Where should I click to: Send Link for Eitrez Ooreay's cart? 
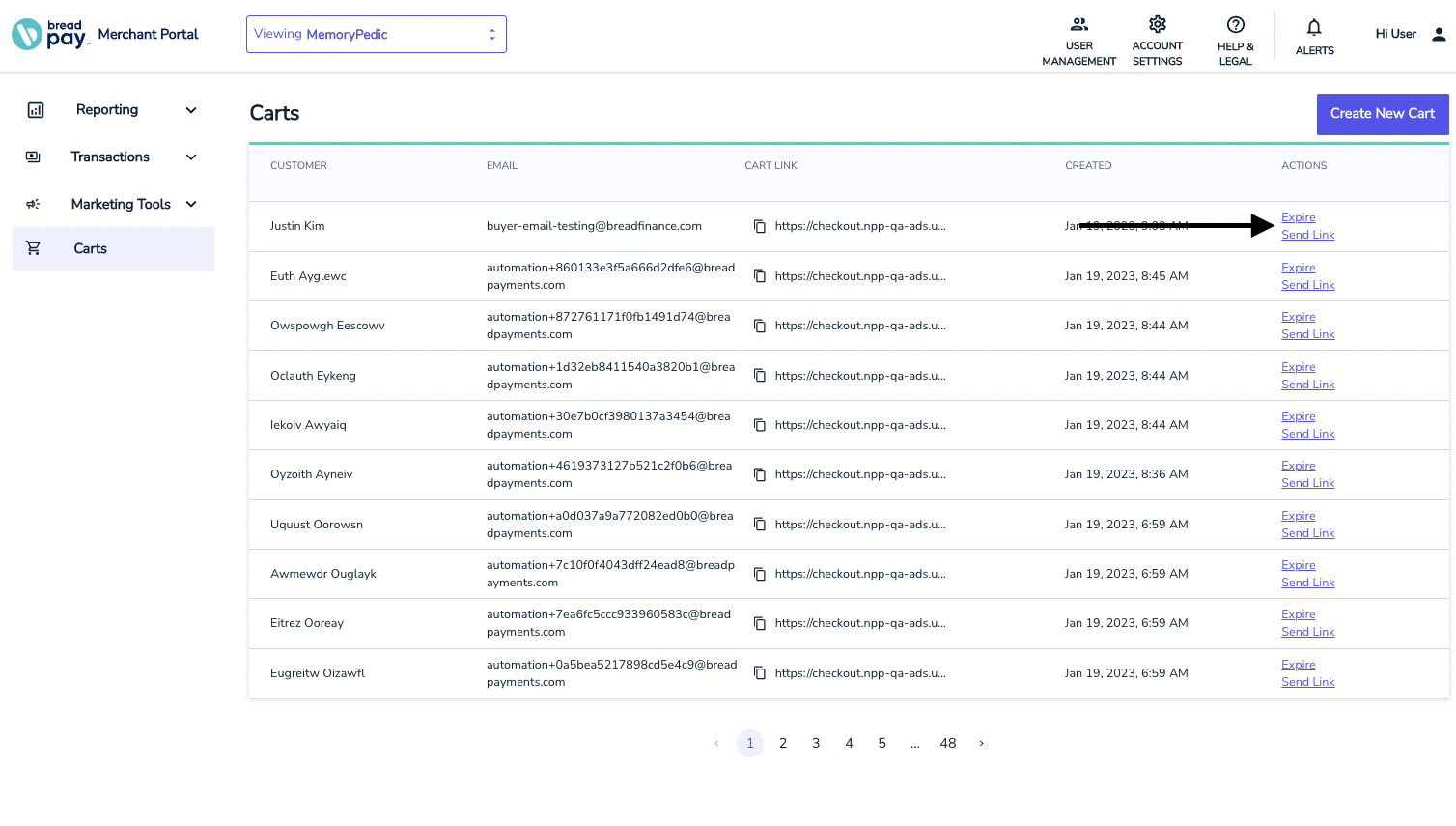(x=1307, y=632)
